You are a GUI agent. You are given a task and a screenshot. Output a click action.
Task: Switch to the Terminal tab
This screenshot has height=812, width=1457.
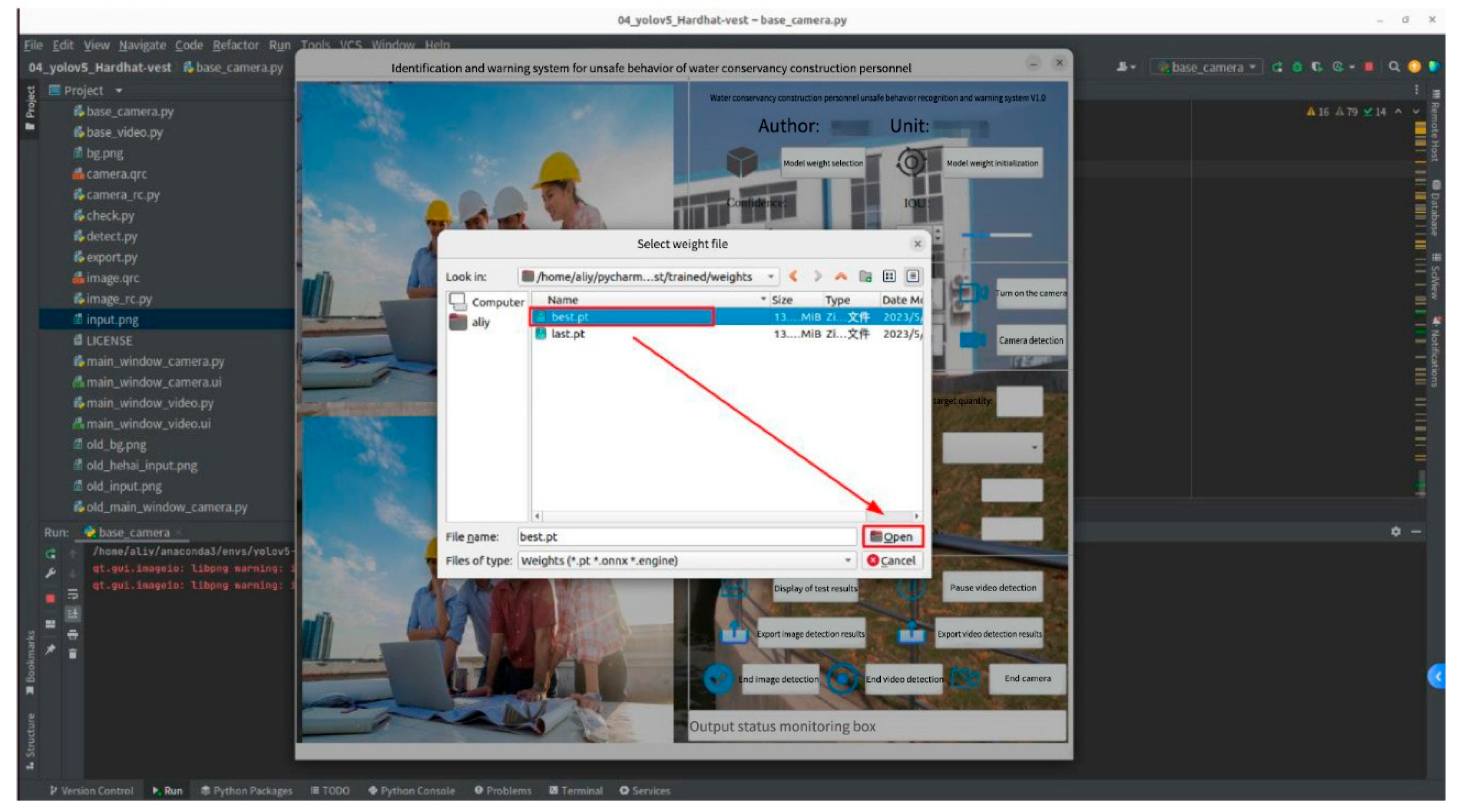tap(576, 791)
